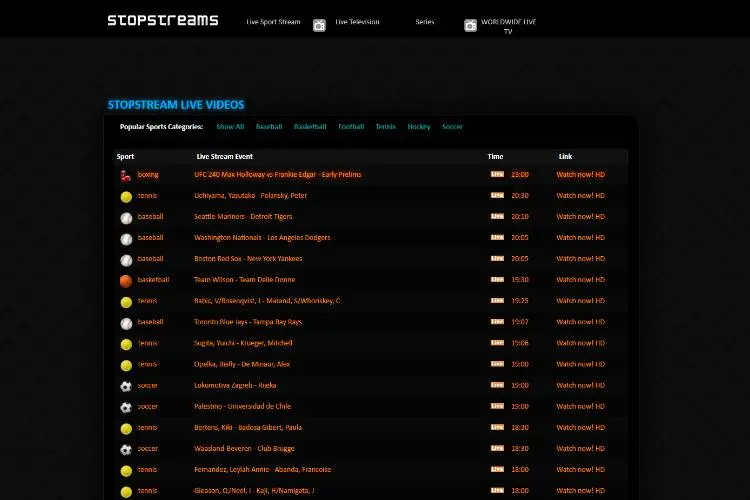Viewport: 750px width, 500px height.
Task: Open the Live Television menu item
Action: point(357,22)
